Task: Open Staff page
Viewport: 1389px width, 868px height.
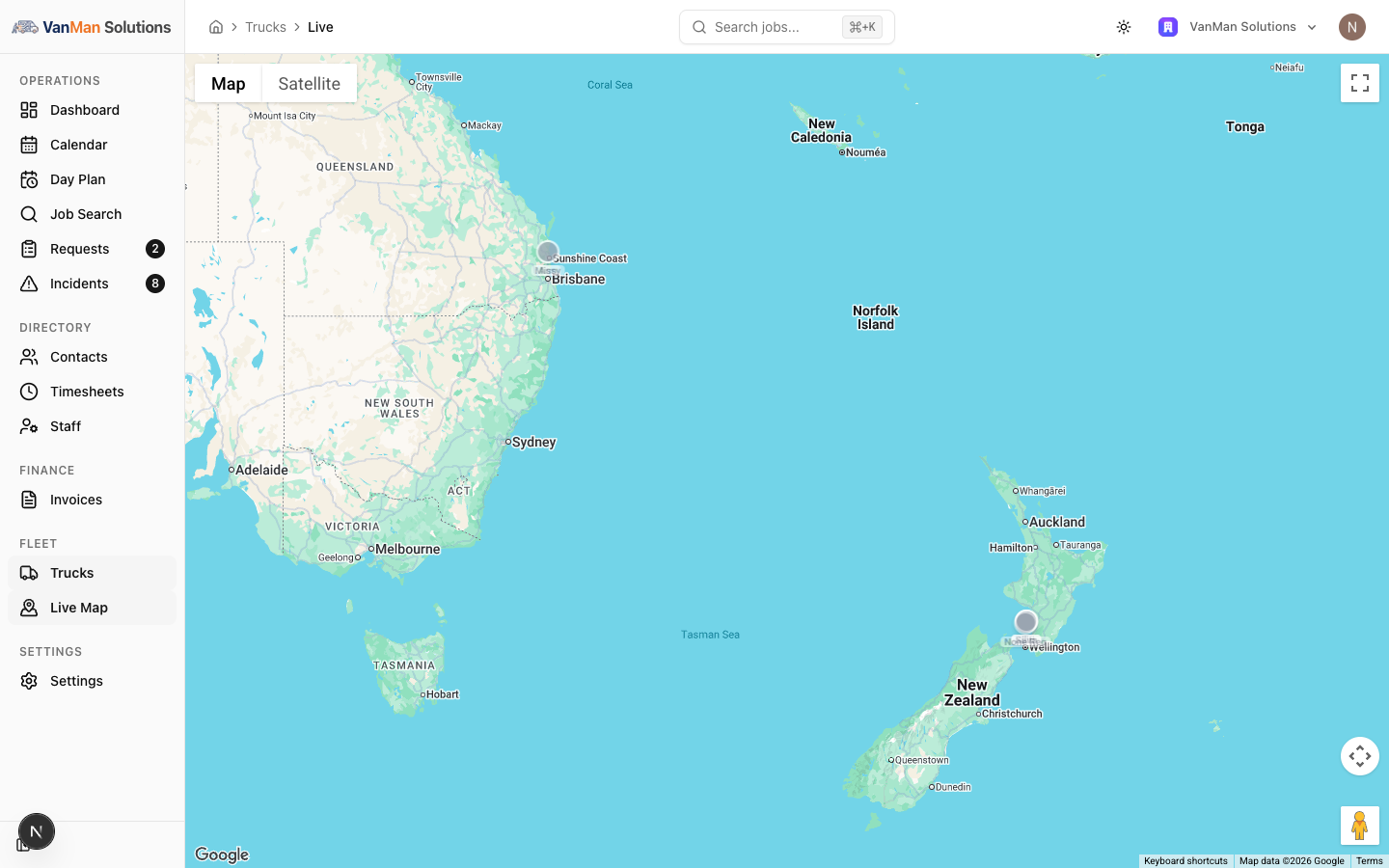Action: [92, 426]
